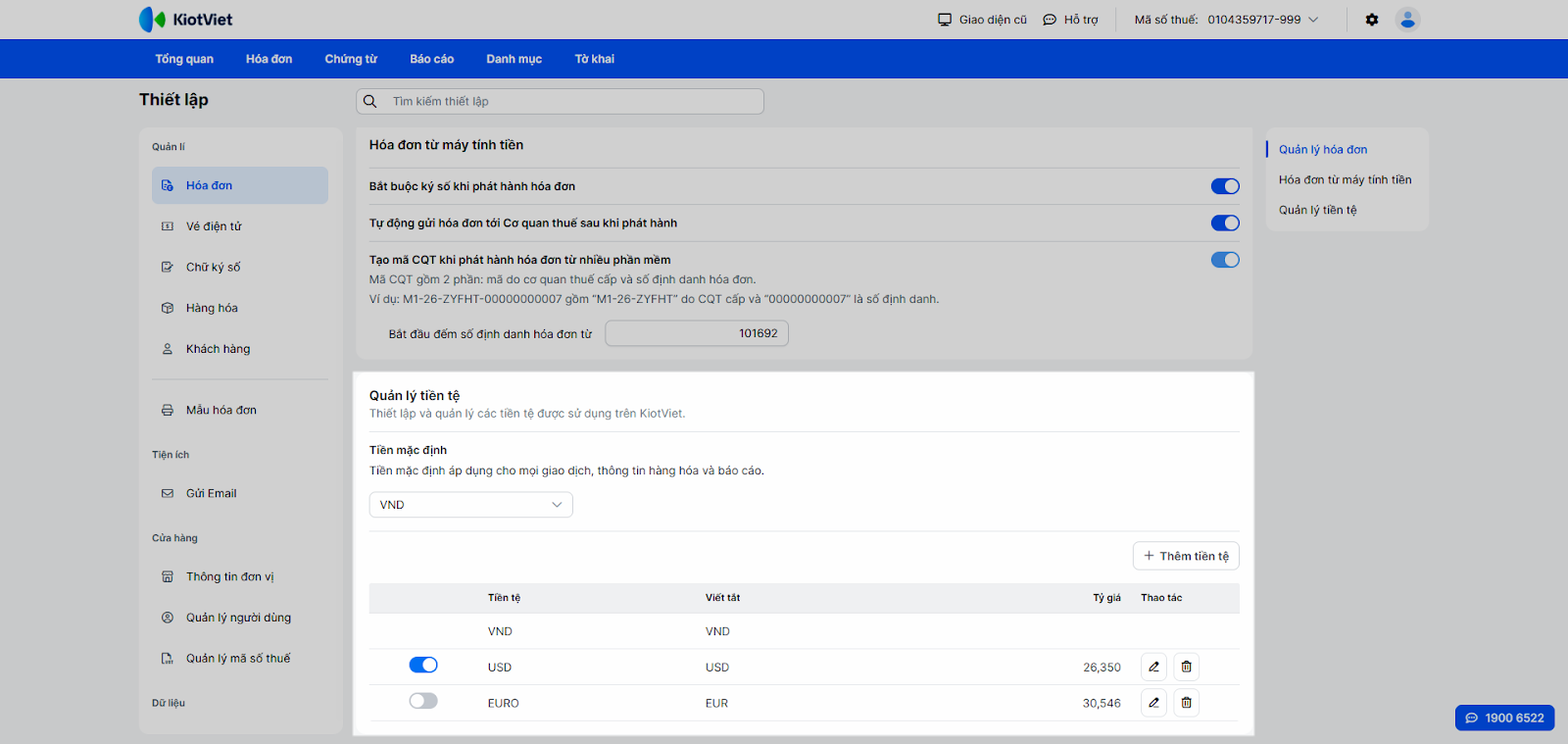
Task: Click the chat bubble icon for Hỗ trợ
Action: pyautogui.click(x=1050, y=20)
